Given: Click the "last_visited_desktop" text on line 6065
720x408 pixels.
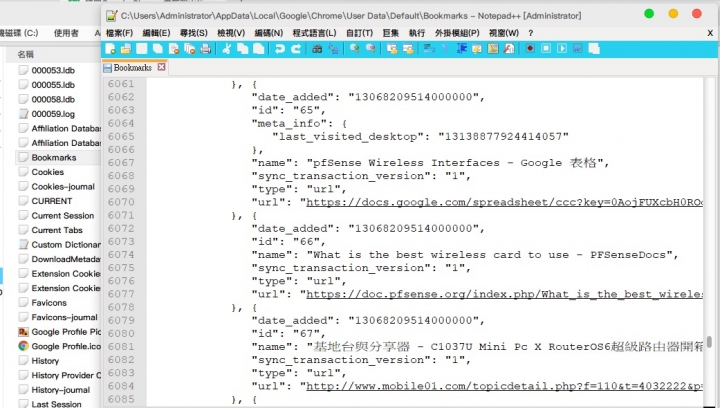Looking at the screenshot, I should tap(349, 137).
